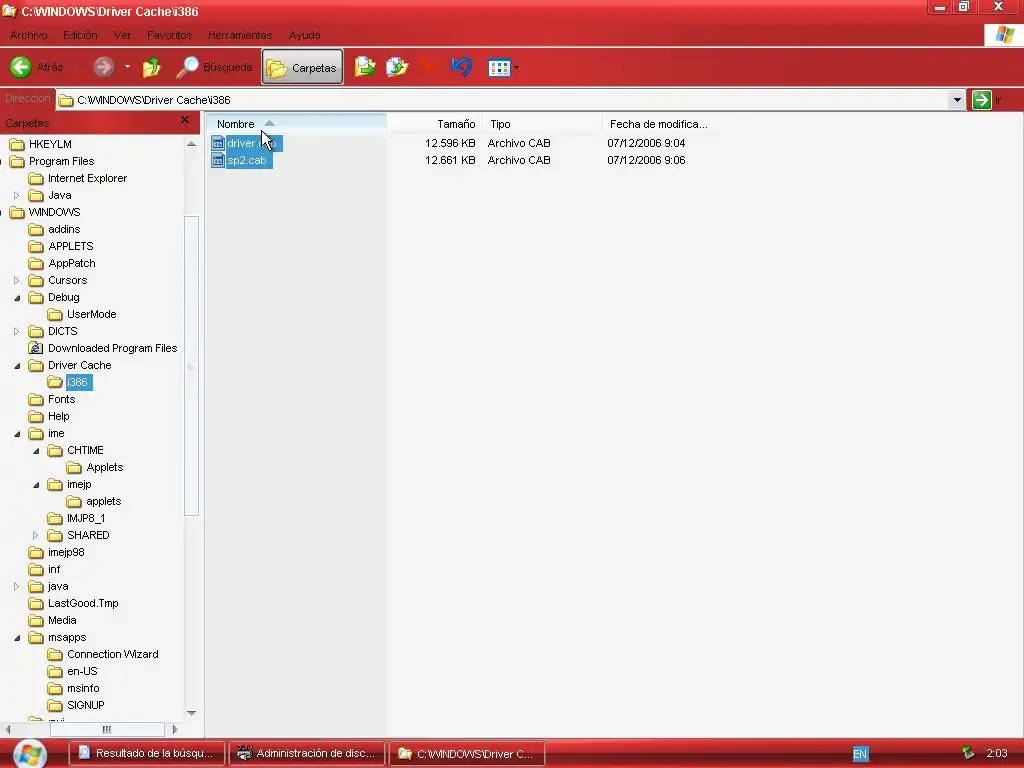Select the APPLETS folder icon
The width and height of the screenshot is (1024, 768).
(x=36, y=246)
